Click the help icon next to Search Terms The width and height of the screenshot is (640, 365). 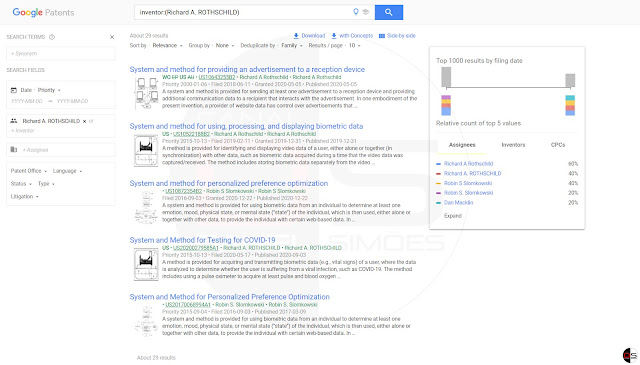(x=52, y=37)
